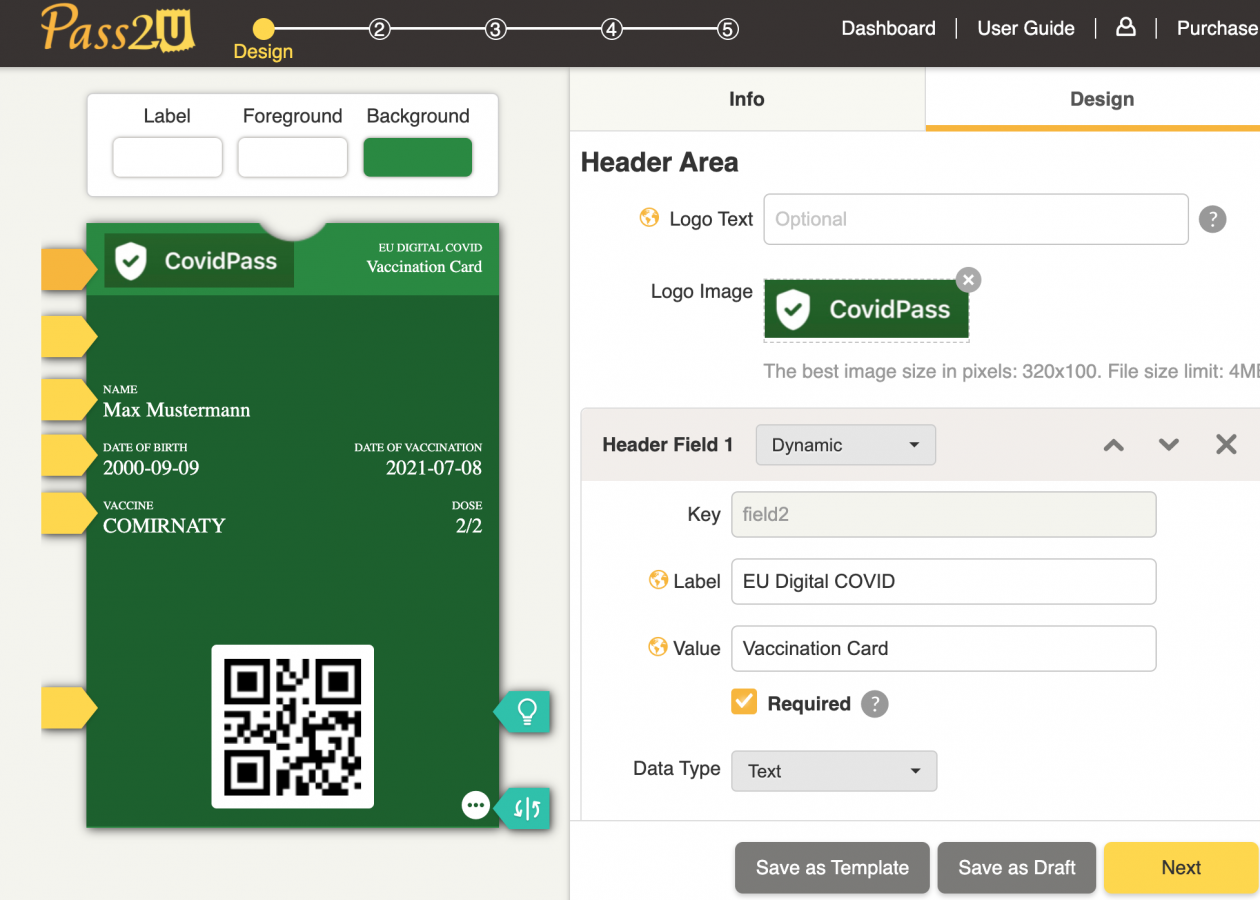Click the Logo Text help question mark
Viewport: 1260px width, 900px height.
pos(1212,219)
